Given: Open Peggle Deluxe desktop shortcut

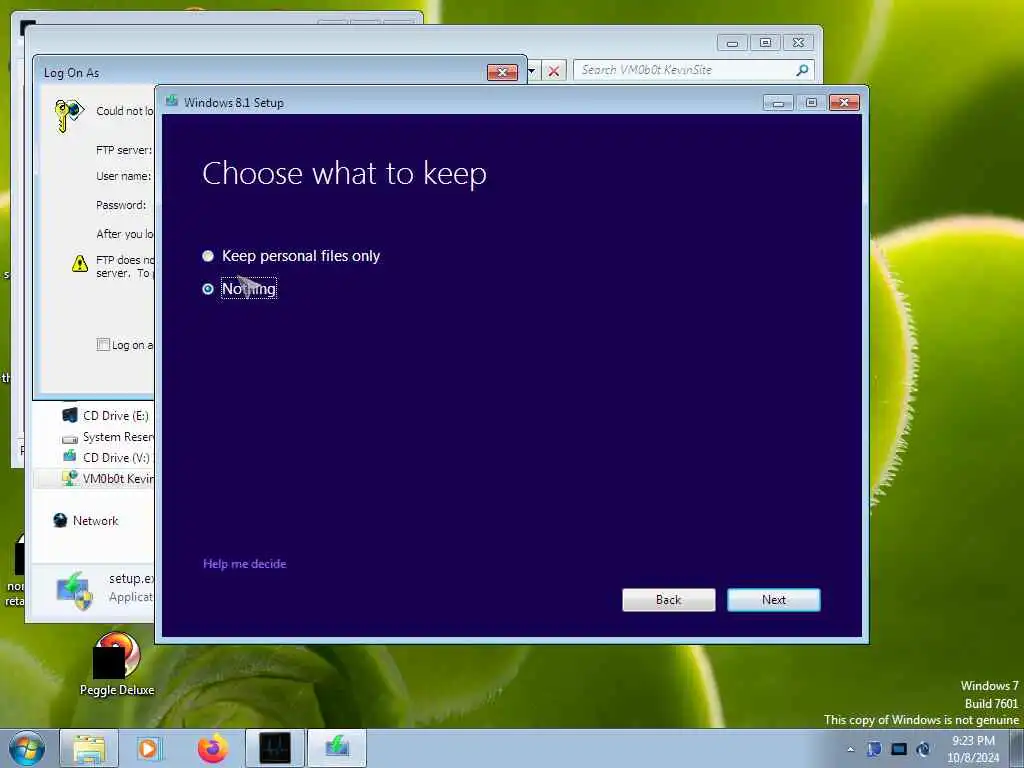Looking at the screenshot, I should [117, 664].
